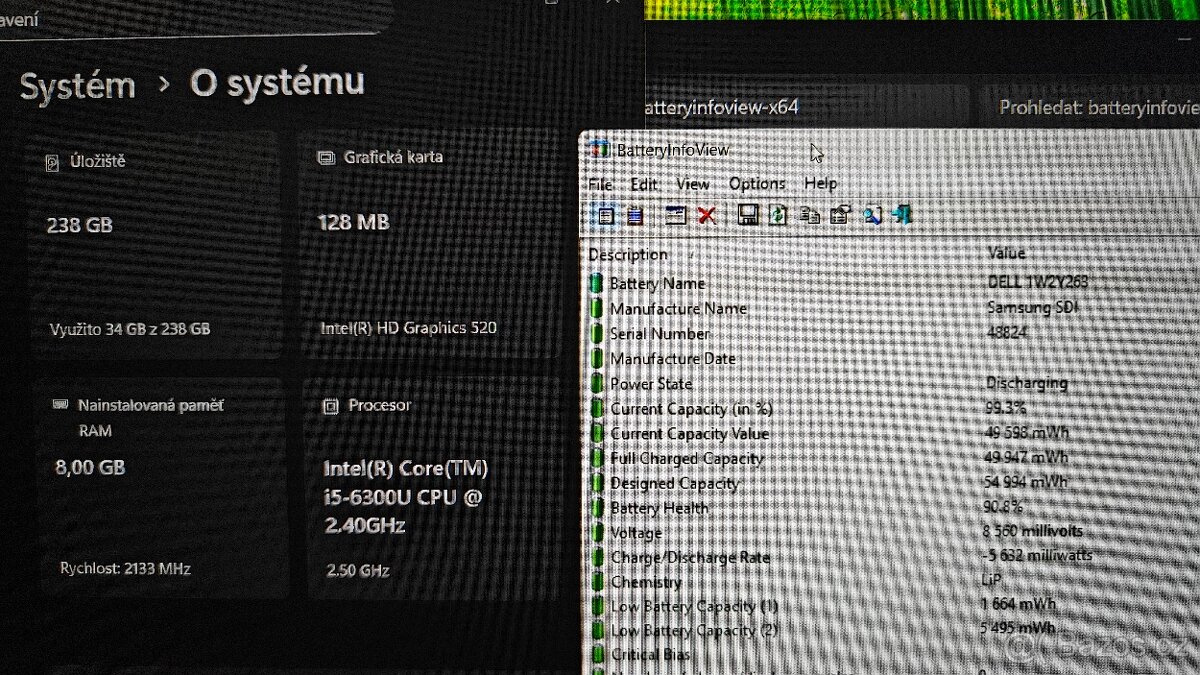This screenshot has height=675, width=1200.
Task: Select Show Battery Information toolbar icon
Action: point(605,215)
